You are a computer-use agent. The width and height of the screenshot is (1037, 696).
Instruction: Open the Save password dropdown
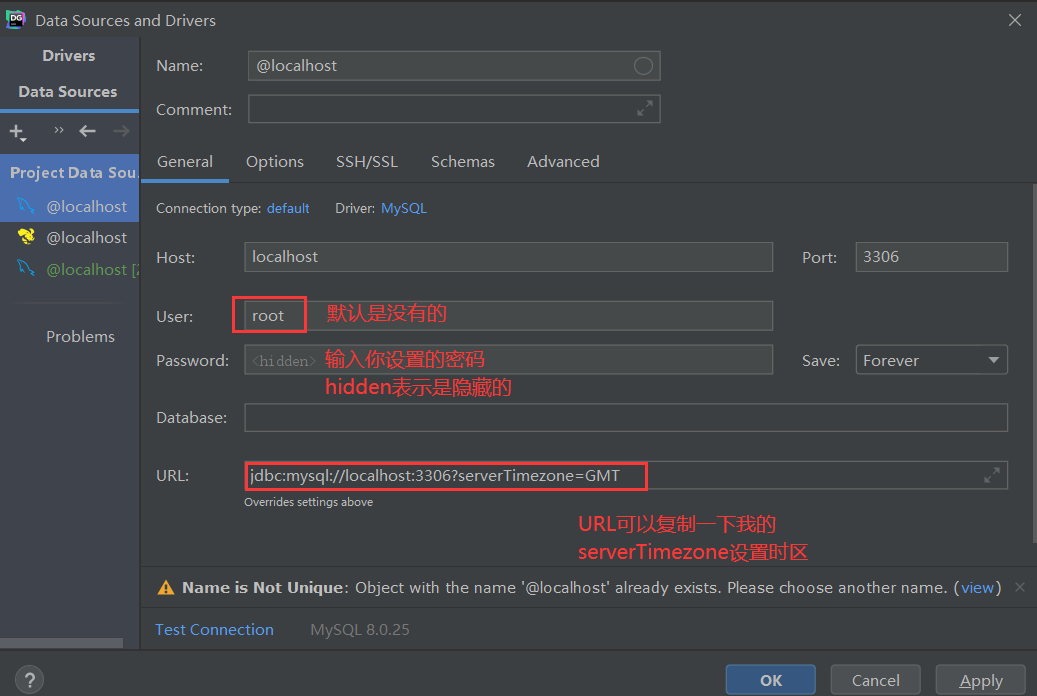pyautogui.click(x=931, y=360)
